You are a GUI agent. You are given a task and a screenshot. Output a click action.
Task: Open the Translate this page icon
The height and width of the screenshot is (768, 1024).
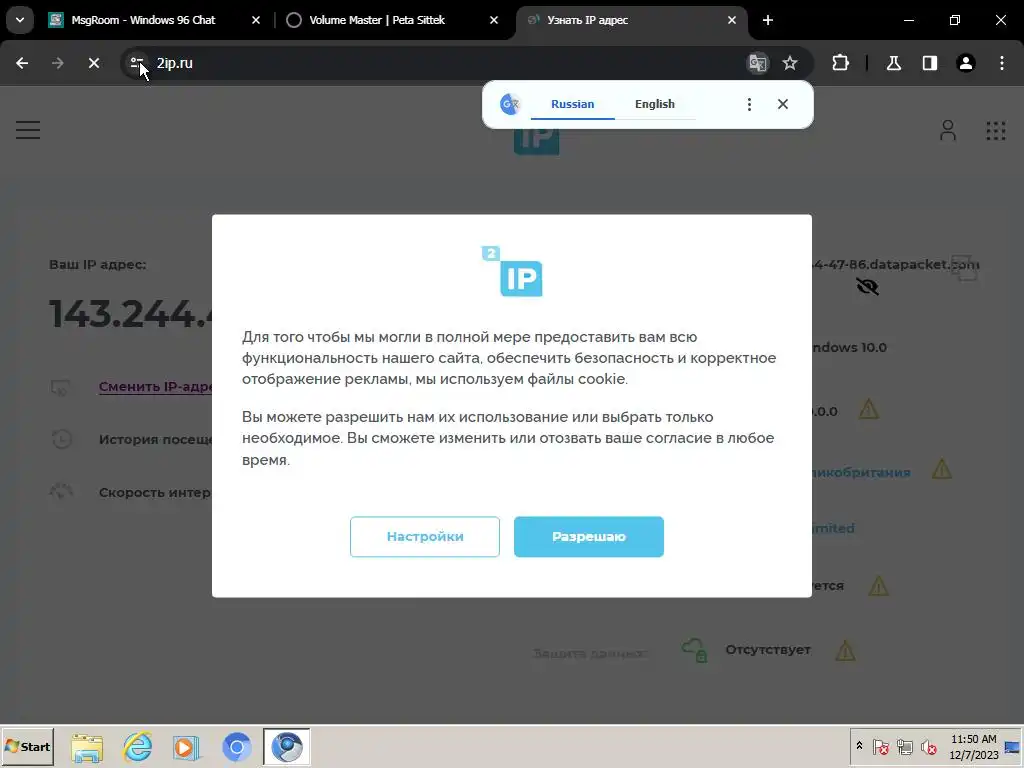point(758,63)
